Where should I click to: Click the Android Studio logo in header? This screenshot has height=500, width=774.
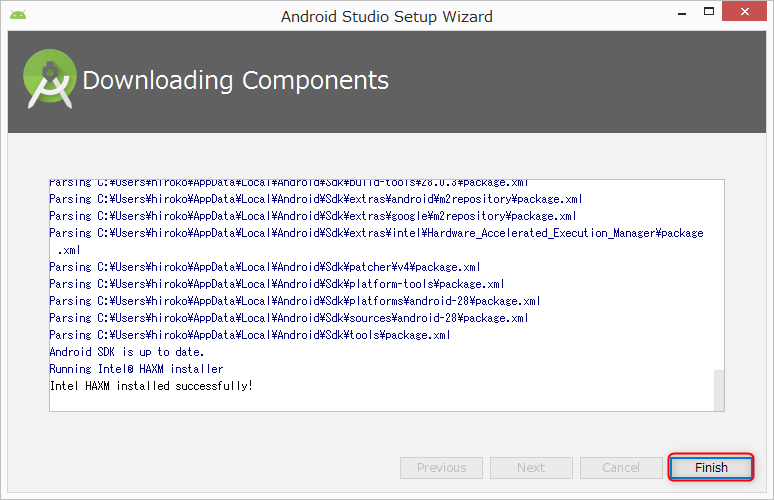[50, 78]
